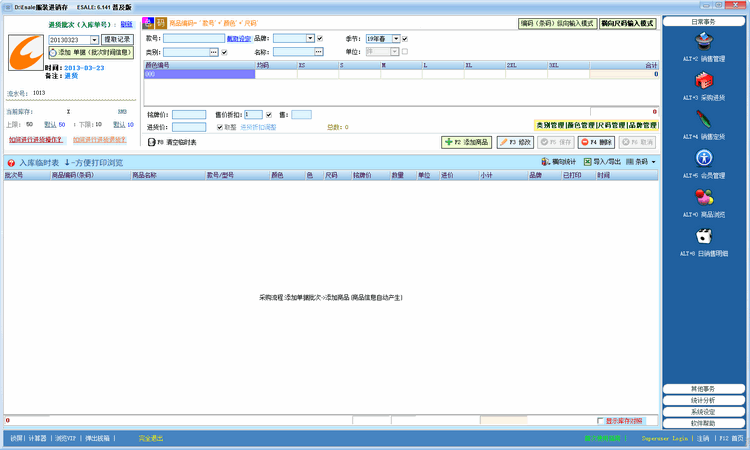750x450 pixels.
Task: Expand the batch number 20130323 dropdown
Action: tap(93, 40)
